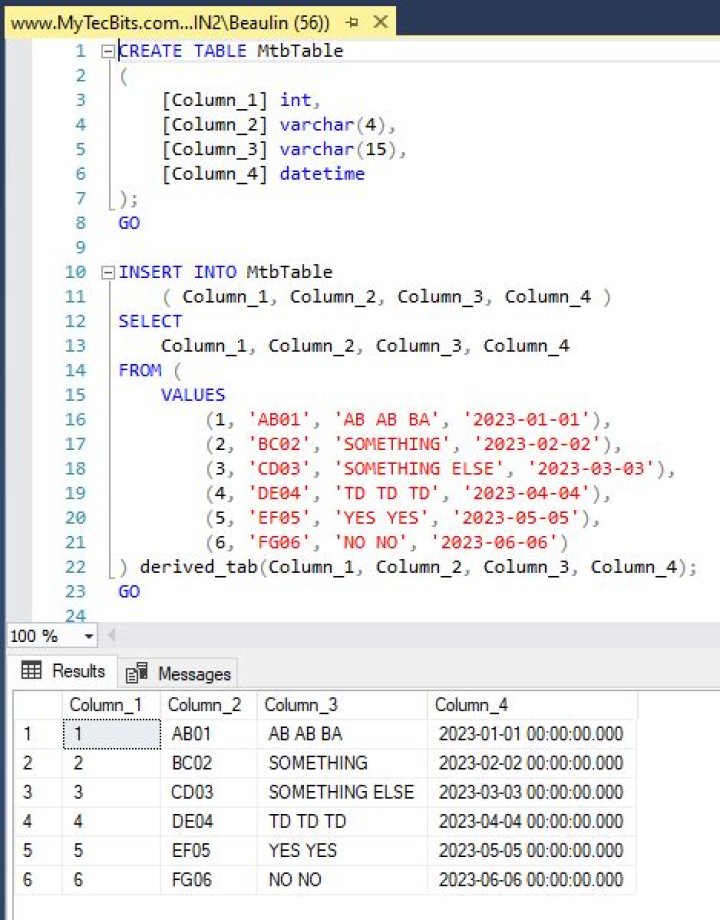
Task: Click the 2023-05-05 00:00:00.000 cell
Action: coord(532,851)
